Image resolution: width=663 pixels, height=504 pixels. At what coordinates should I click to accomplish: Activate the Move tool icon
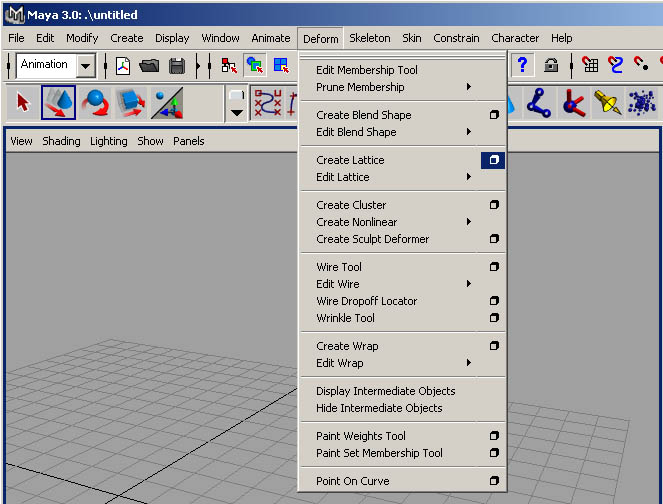pyautogui.click(x=58, y=102)
